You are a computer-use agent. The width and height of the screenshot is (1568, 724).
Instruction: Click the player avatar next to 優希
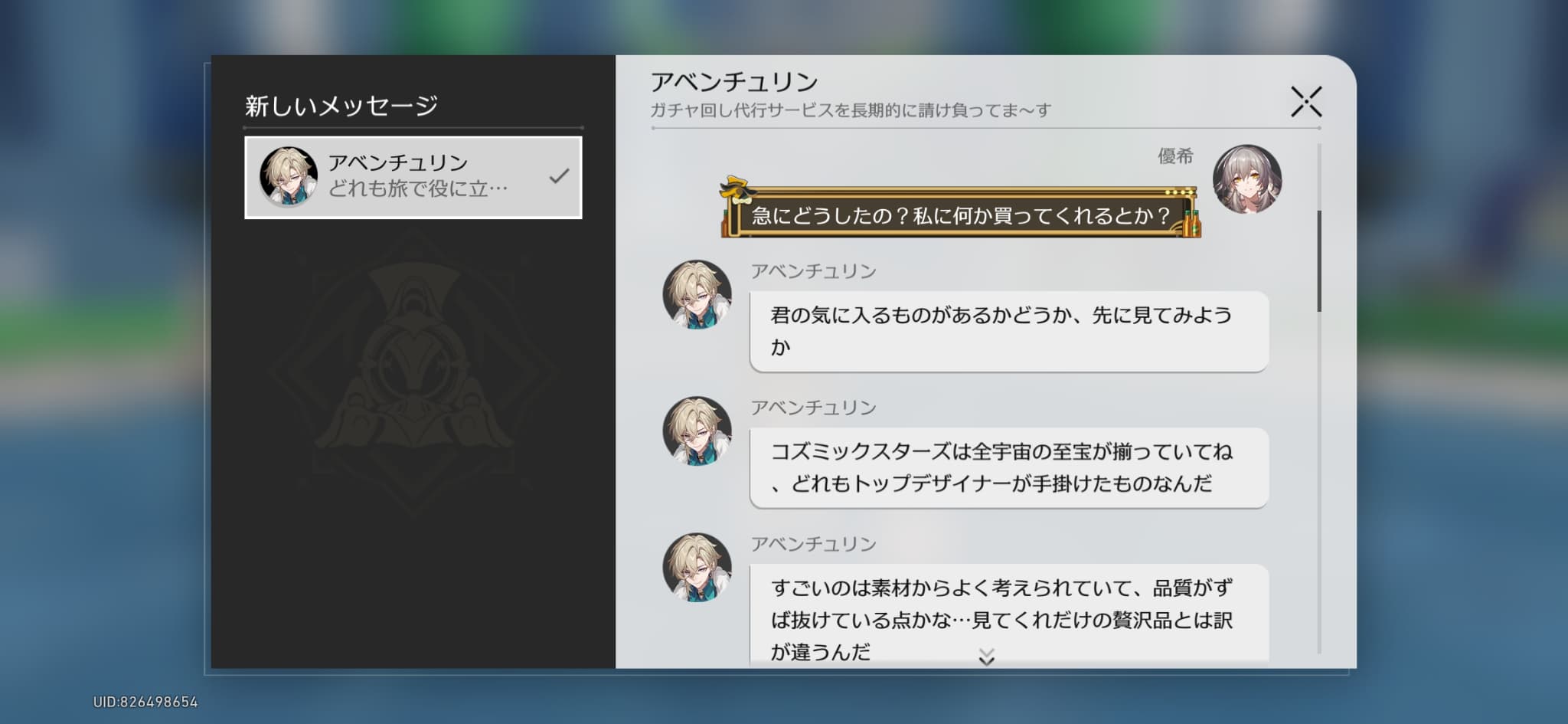[1246, 179]
